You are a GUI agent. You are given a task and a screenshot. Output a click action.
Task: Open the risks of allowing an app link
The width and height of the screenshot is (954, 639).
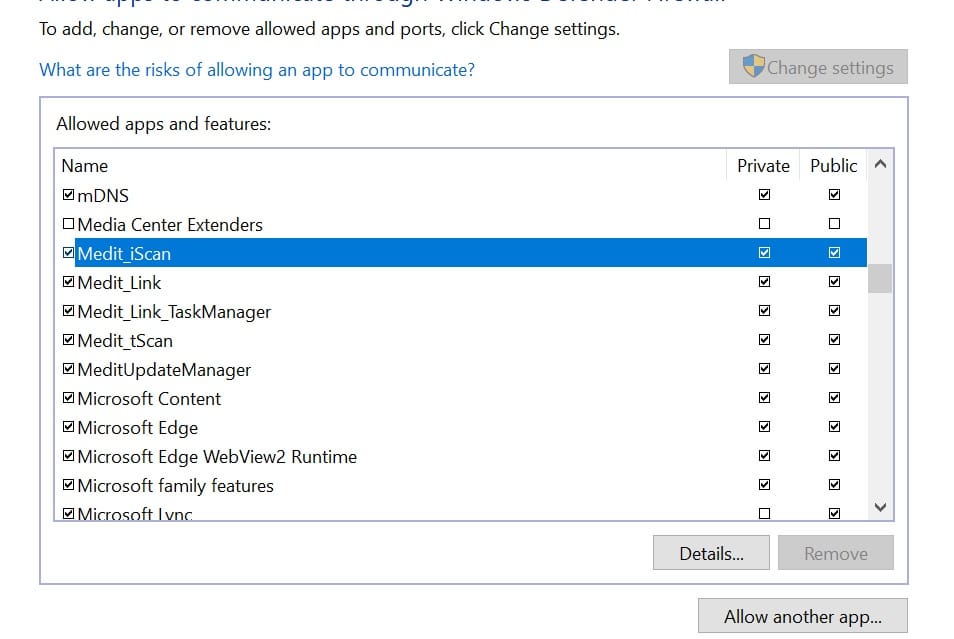click(257, 70)
